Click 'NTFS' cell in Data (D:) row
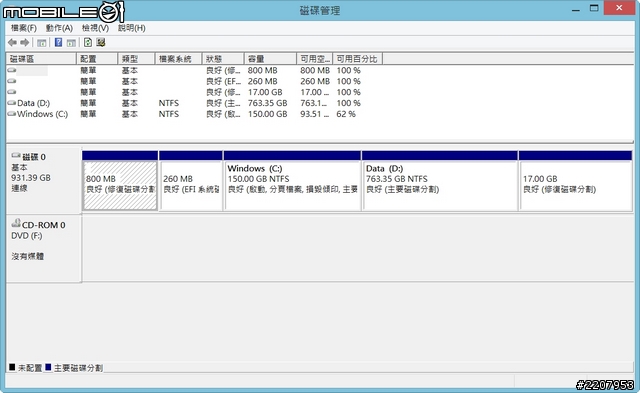 coord(169,103)
